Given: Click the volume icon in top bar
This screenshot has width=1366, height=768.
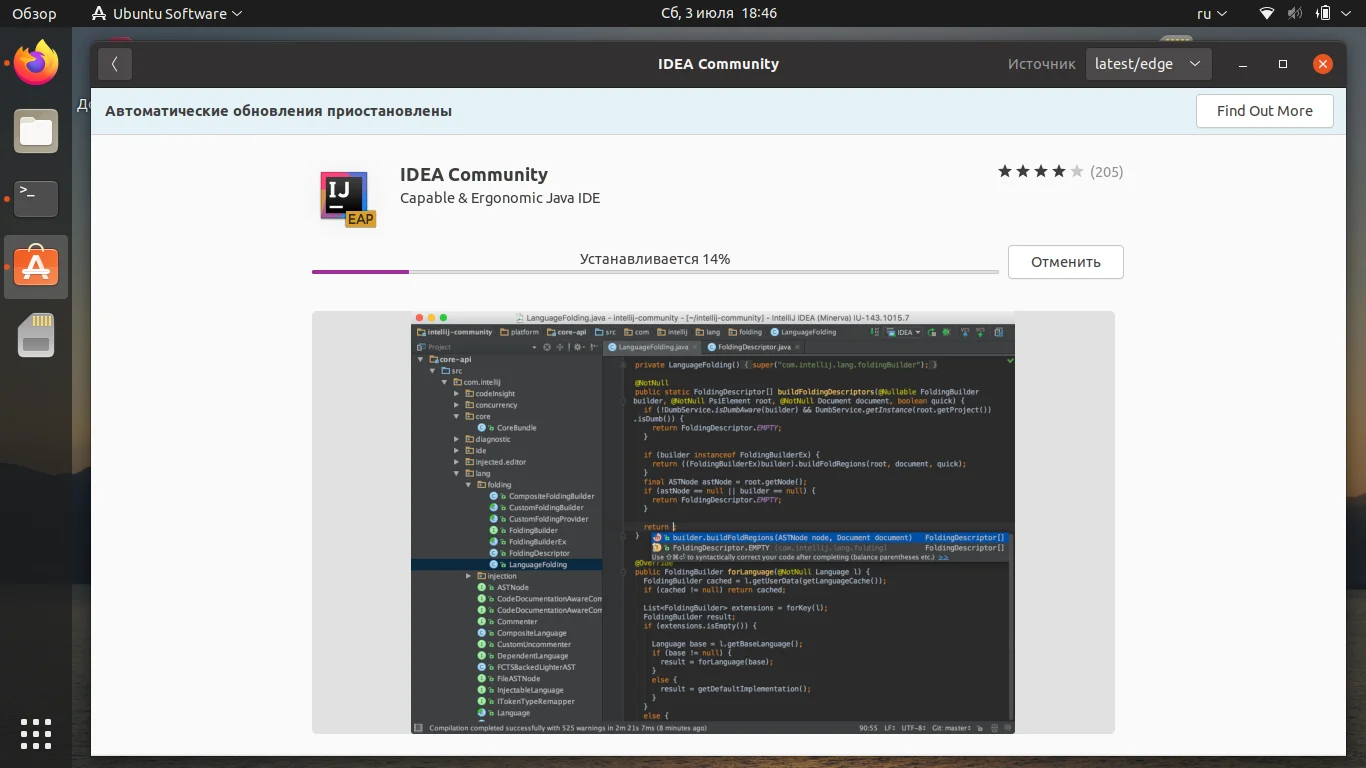Looking at the screenshot, I should click(1295, 14).
